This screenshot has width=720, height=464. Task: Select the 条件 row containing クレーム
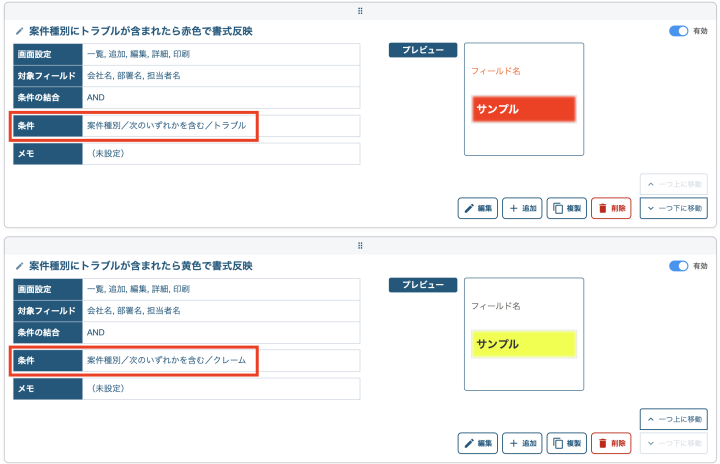coord(135,360)
